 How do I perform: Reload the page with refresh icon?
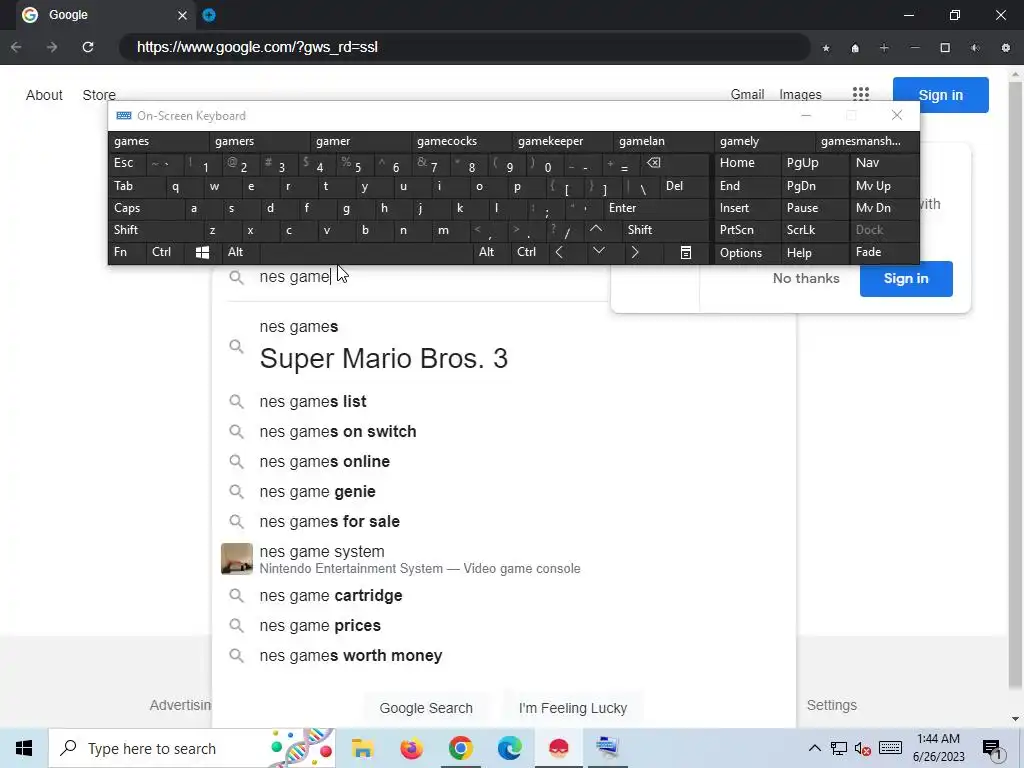point(88,47)
